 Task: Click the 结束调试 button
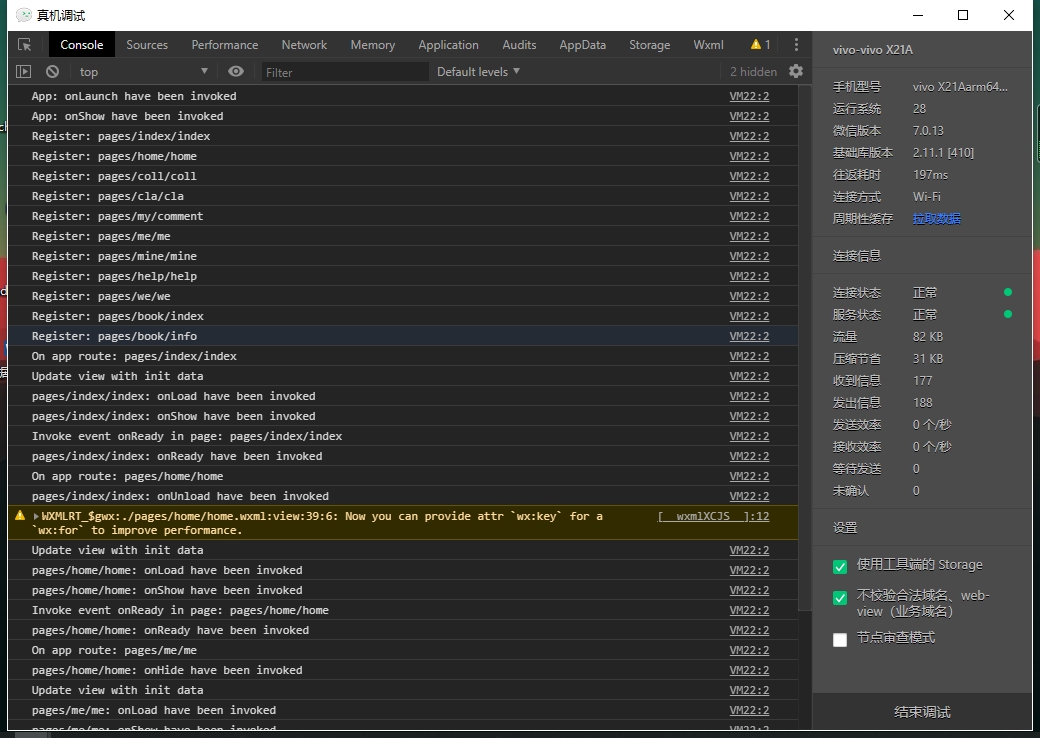(x=922, y=712)
